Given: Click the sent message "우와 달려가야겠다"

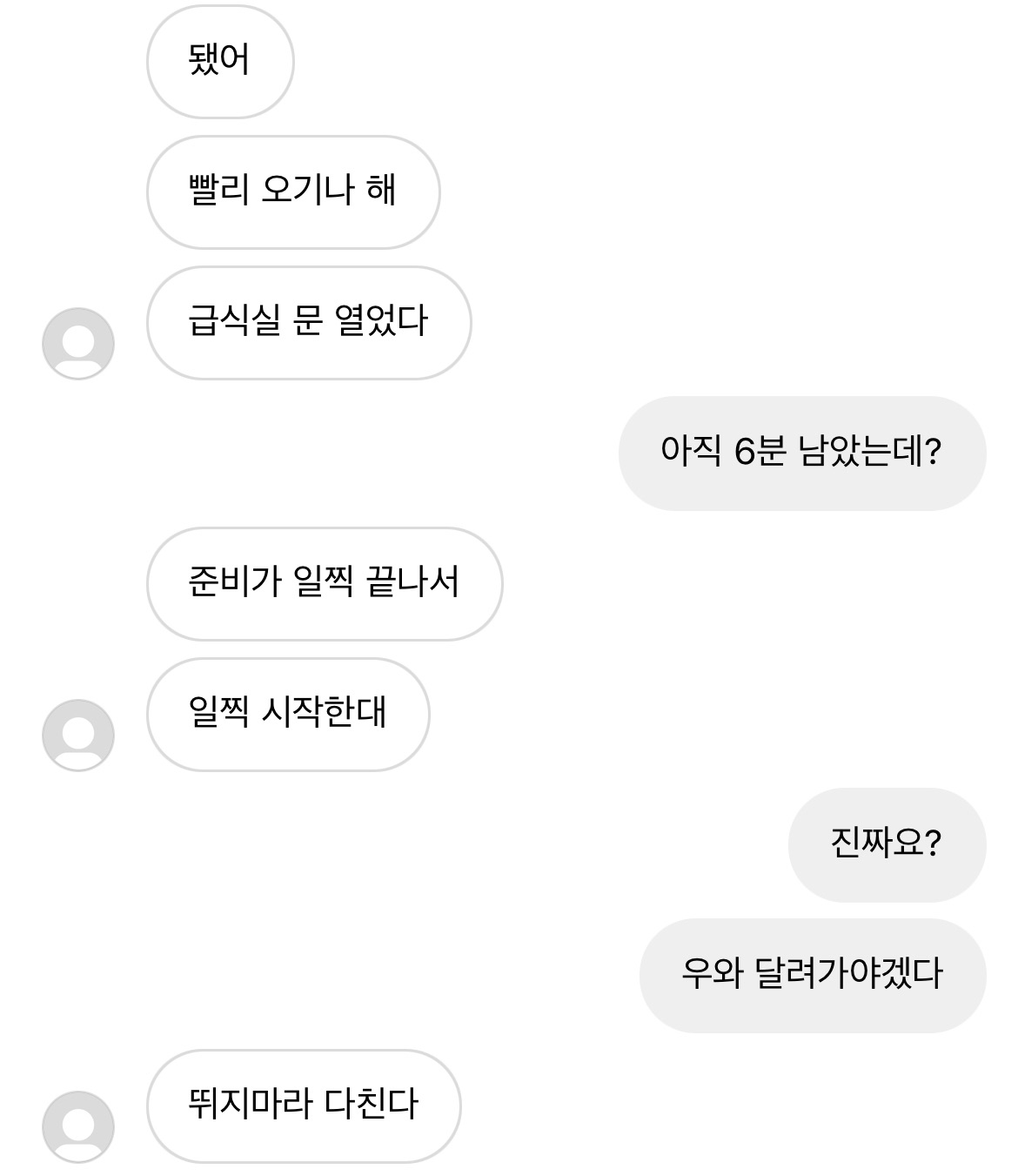Looking at the screenshot, I should pos(812,975).
